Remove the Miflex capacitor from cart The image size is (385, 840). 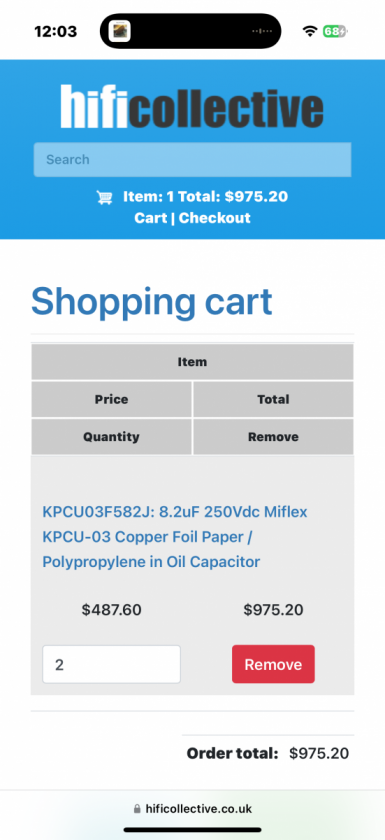(x=273, y=664)
